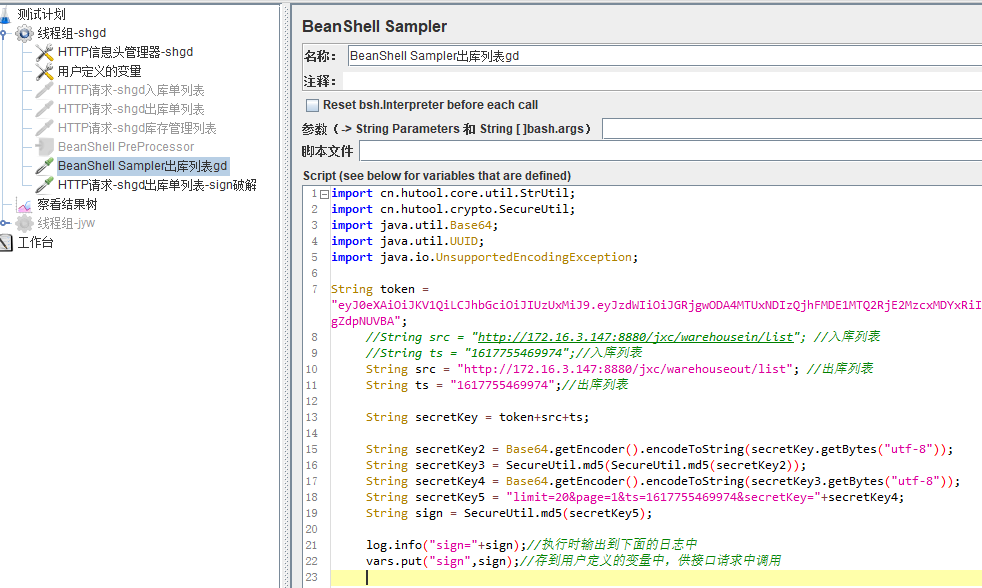This screenshot has width=982, height=588.
Task: Click the gear icon of 线程组-shgd
Action: click(x=24, y=33)
